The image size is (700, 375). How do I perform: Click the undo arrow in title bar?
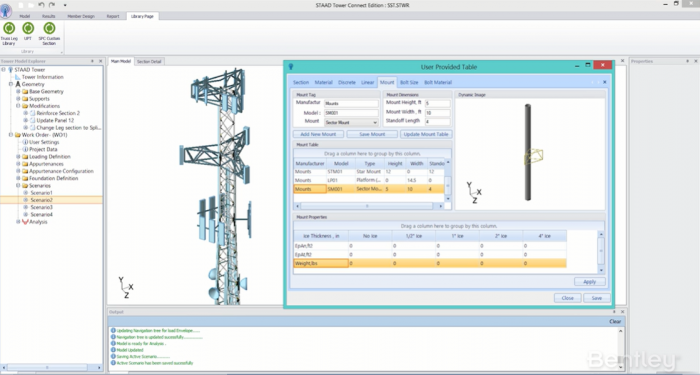41,5
